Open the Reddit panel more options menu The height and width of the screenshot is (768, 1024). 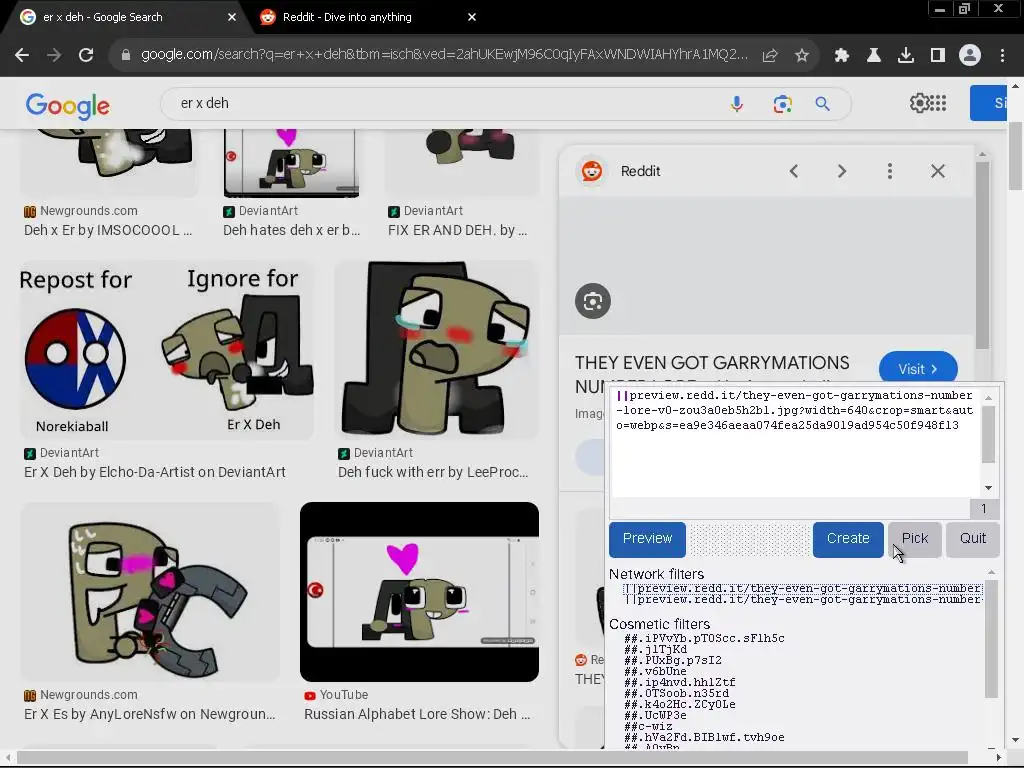[x=889, y=171]
